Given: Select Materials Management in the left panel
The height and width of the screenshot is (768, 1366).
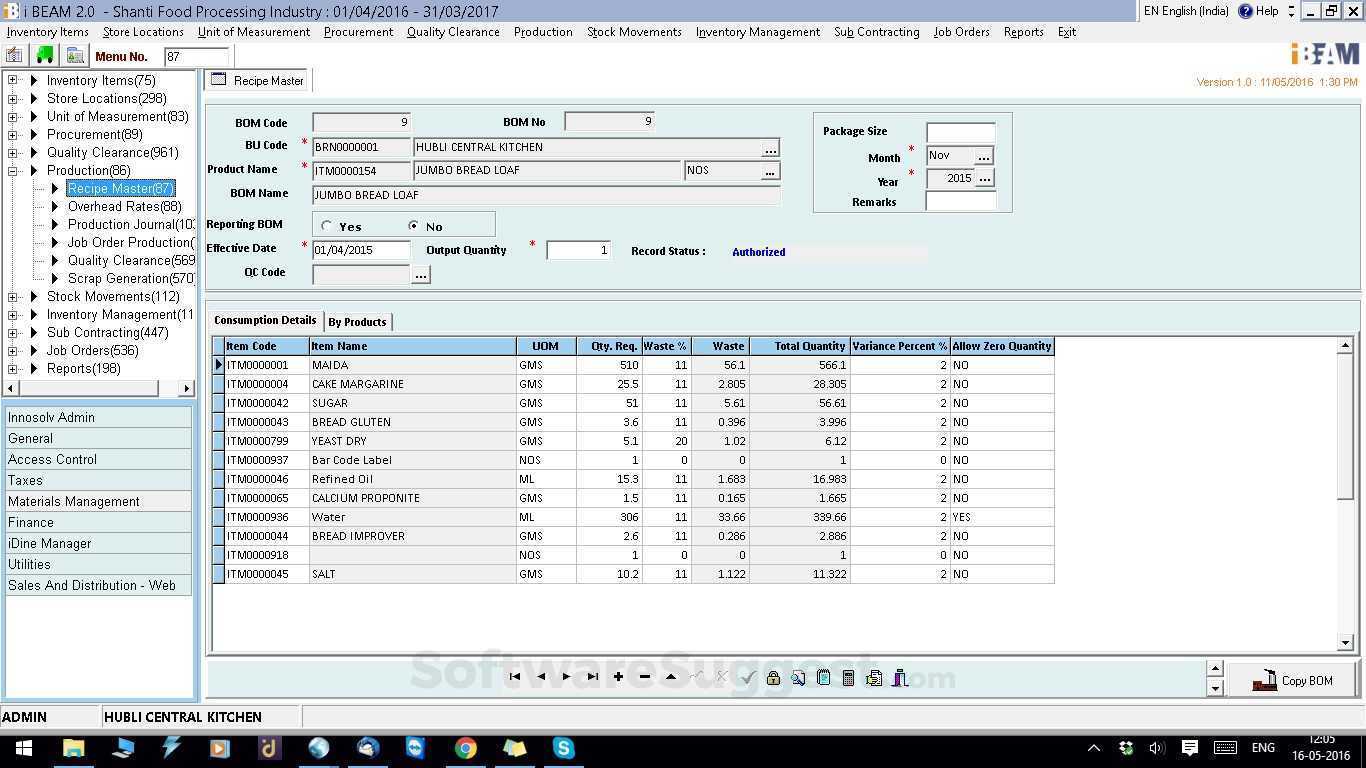Looking at the screenshot, I should pyautogui.click(x=73, y=501).
